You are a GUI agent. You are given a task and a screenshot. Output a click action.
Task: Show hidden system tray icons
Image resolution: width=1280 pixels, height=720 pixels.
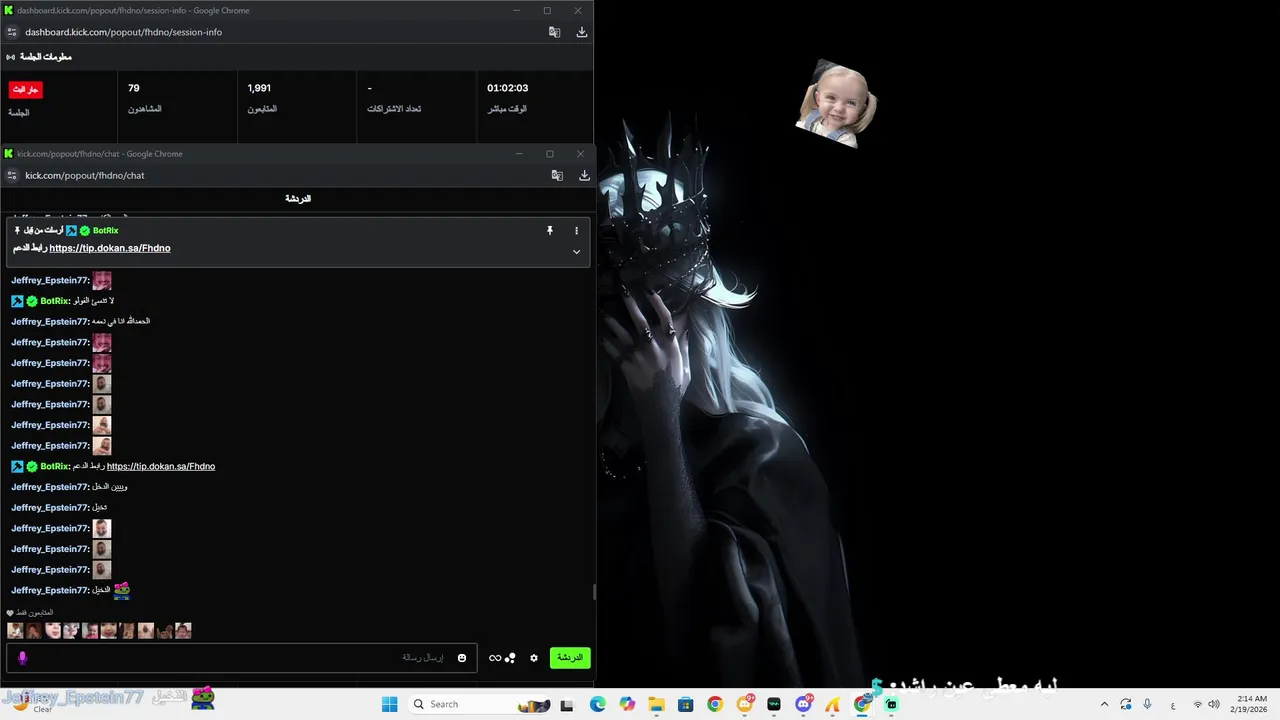[x=1104, y=704]
